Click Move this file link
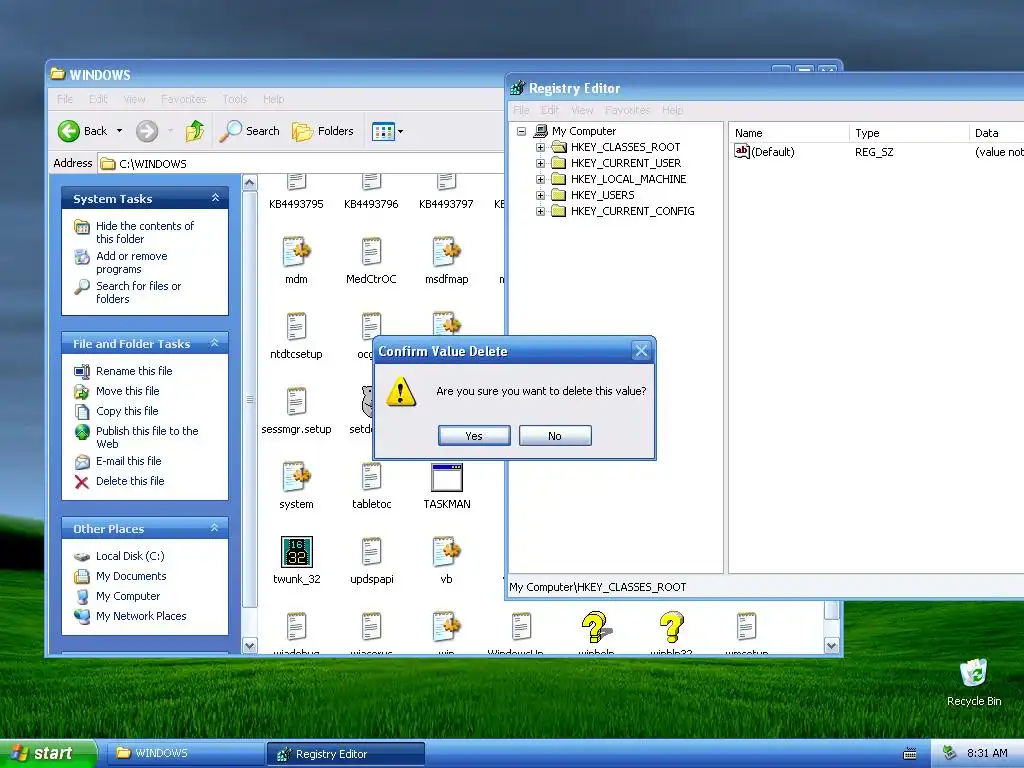This screenshot has width=1024, height=768. [127, 391]
